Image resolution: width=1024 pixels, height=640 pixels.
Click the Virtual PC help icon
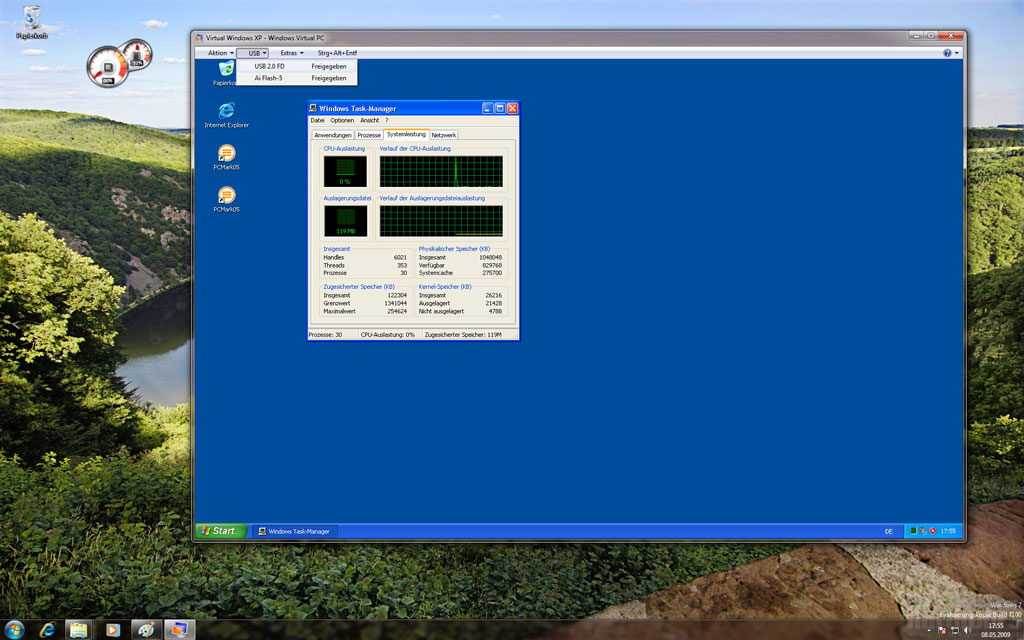(947, 52)
